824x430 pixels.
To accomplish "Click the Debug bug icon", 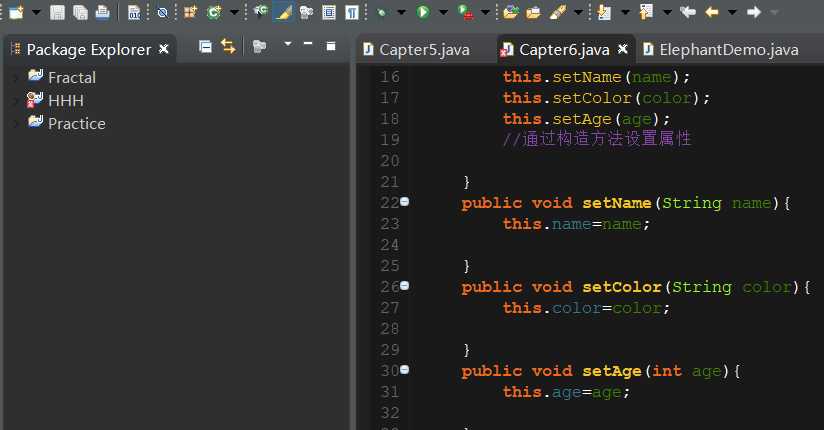I will [x=382, y=12].
